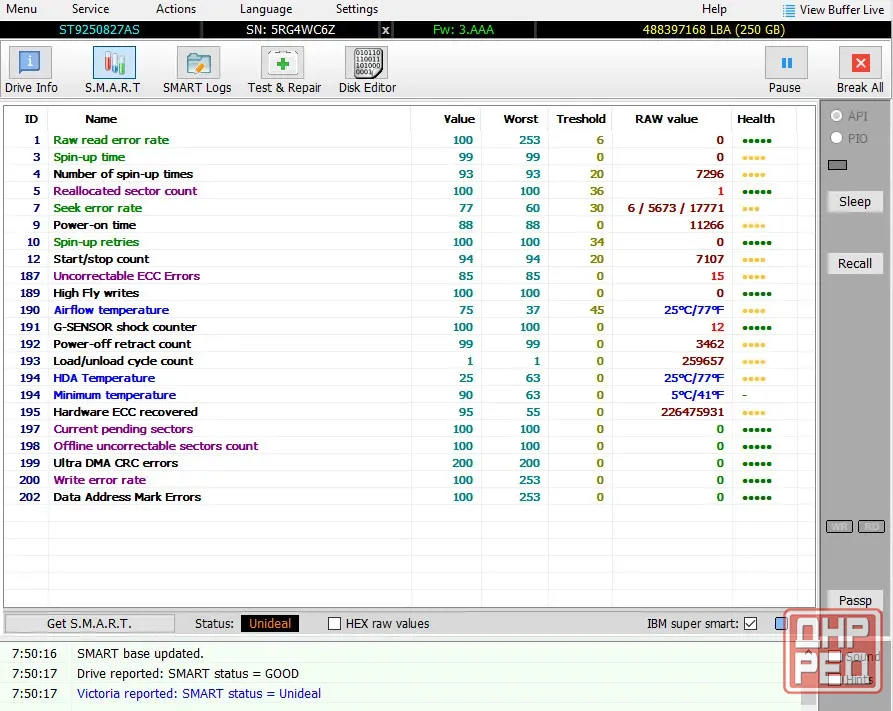Image resolution: width=893 pixels, height=711 pixels.
Task: Put the drive to Sleep
Action: tap(855, 202)
